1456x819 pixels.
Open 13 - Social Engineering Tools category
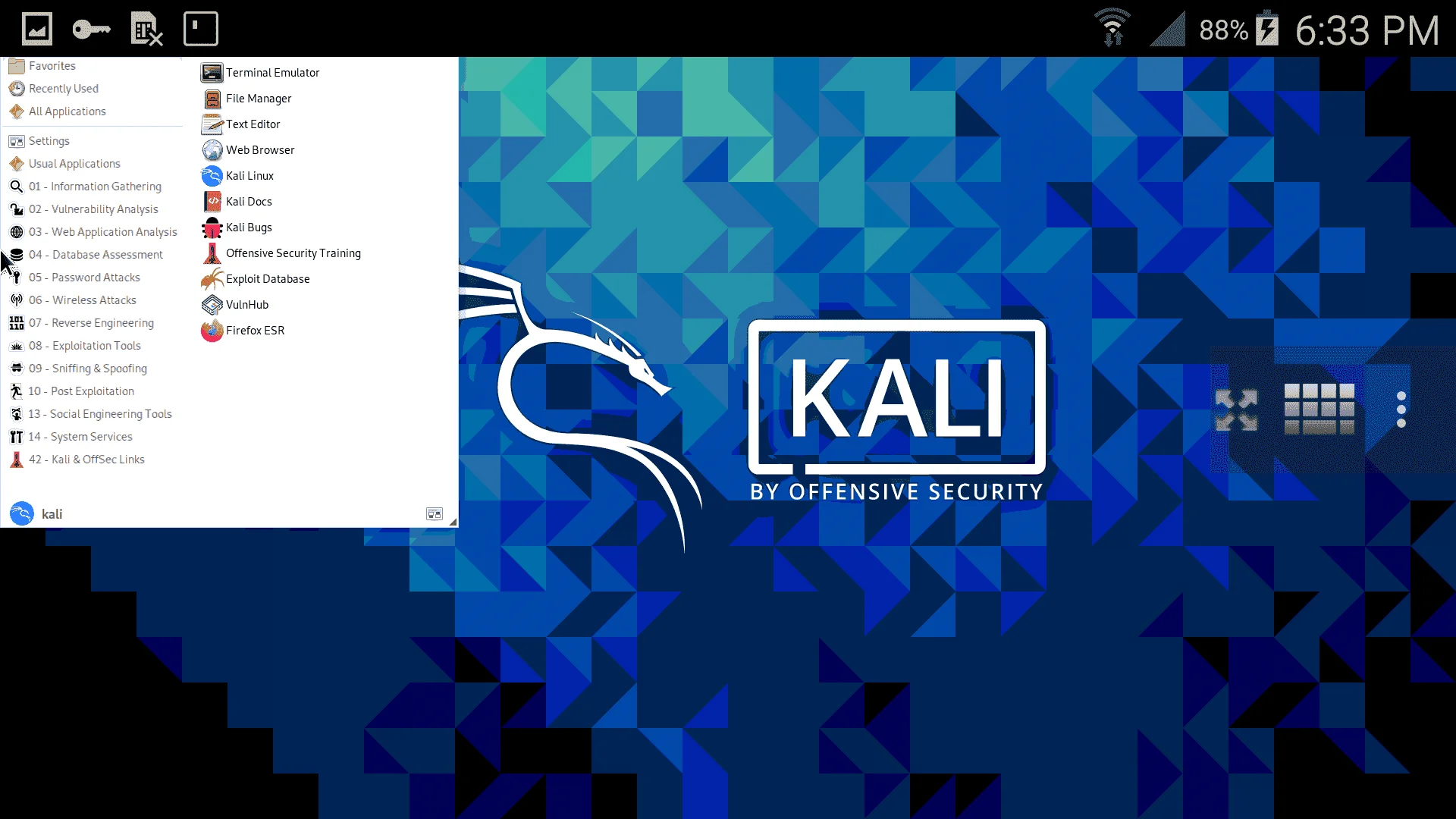[x=90, y=414]
